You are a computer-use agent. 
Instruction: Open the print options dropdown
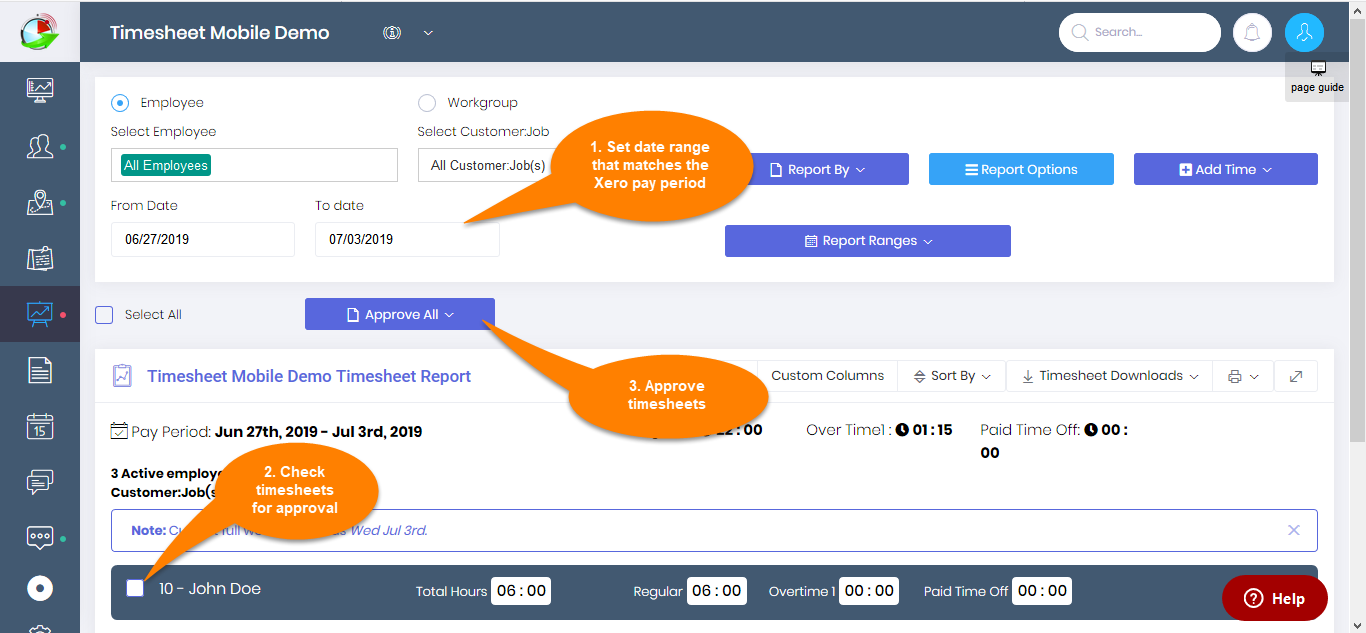tap(1243, 376)
